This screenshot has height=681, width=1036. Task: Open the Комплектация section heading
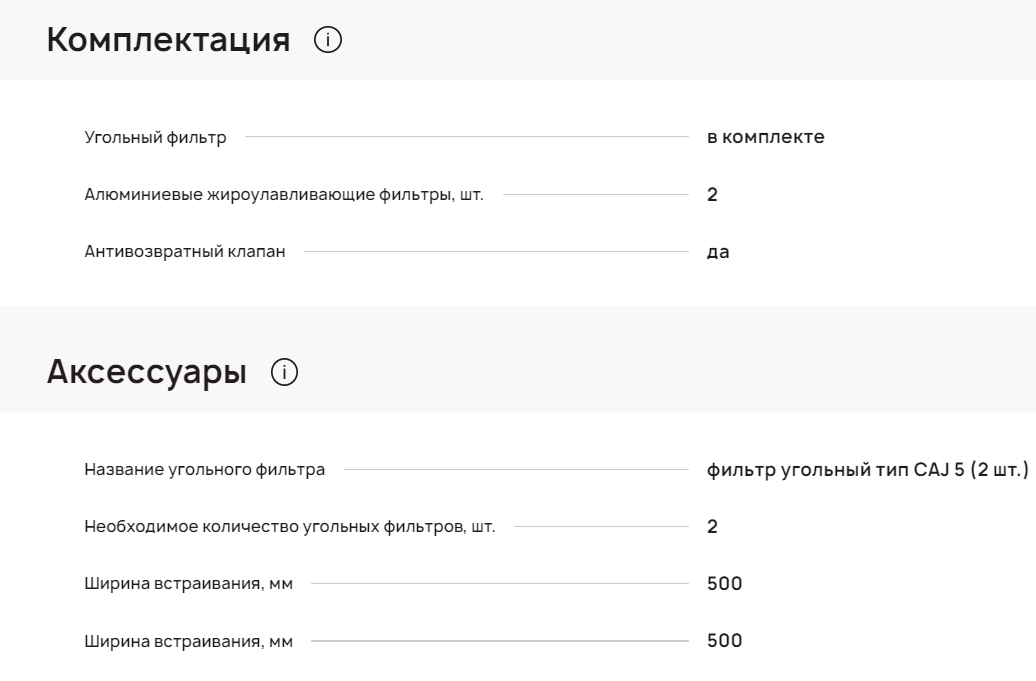pos(168,40)
